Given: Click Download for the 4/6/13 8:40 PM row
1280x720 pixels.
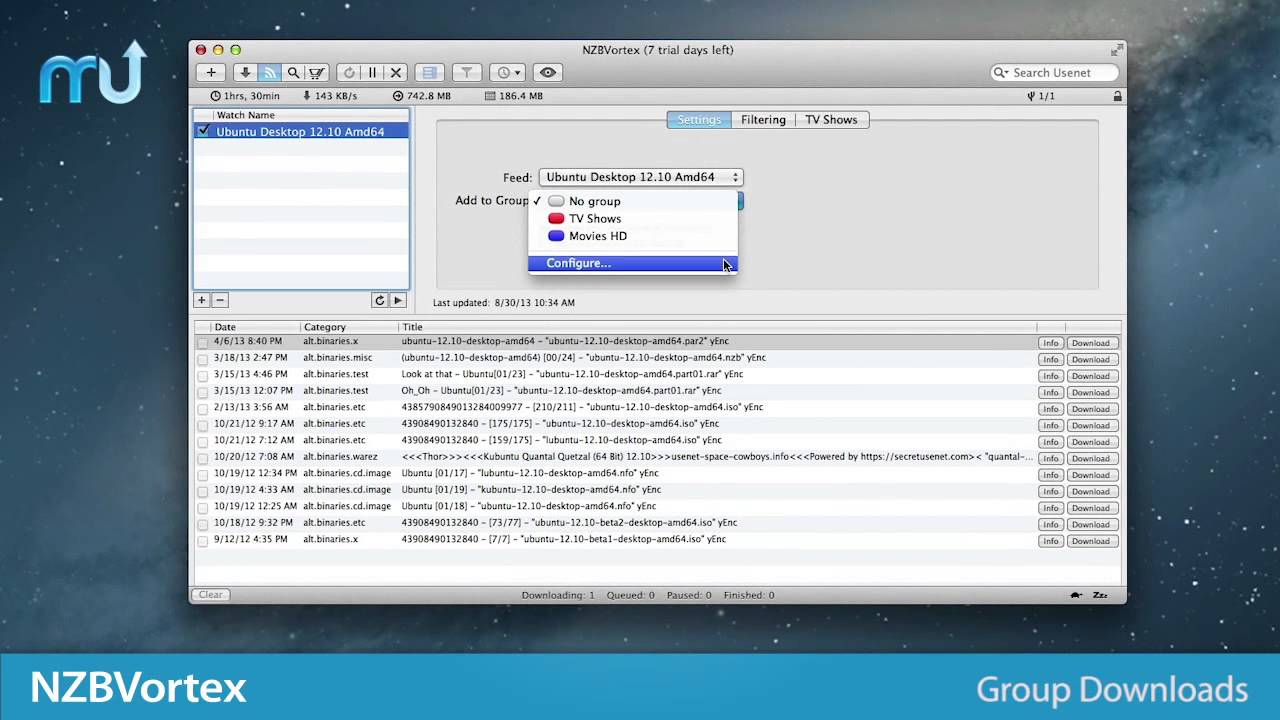Looking at the screenshot, I should pos(1091,343).
